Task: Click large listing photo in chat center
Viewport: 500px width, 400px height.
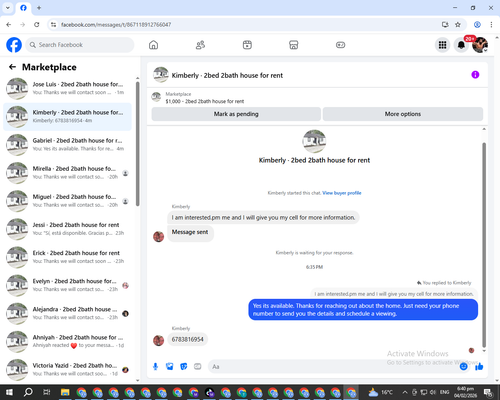Action: pyautogui.click(x=314, y=141)
